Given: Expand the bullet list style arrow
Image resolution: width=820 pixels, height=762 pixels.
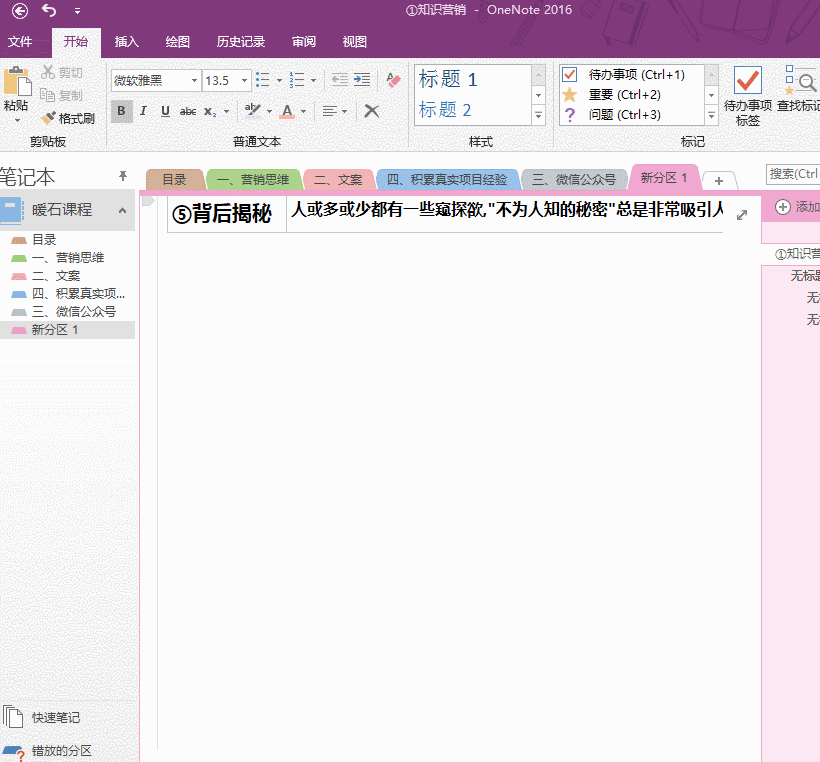Looking at the screenshot, I should click(x=279, y=81).
